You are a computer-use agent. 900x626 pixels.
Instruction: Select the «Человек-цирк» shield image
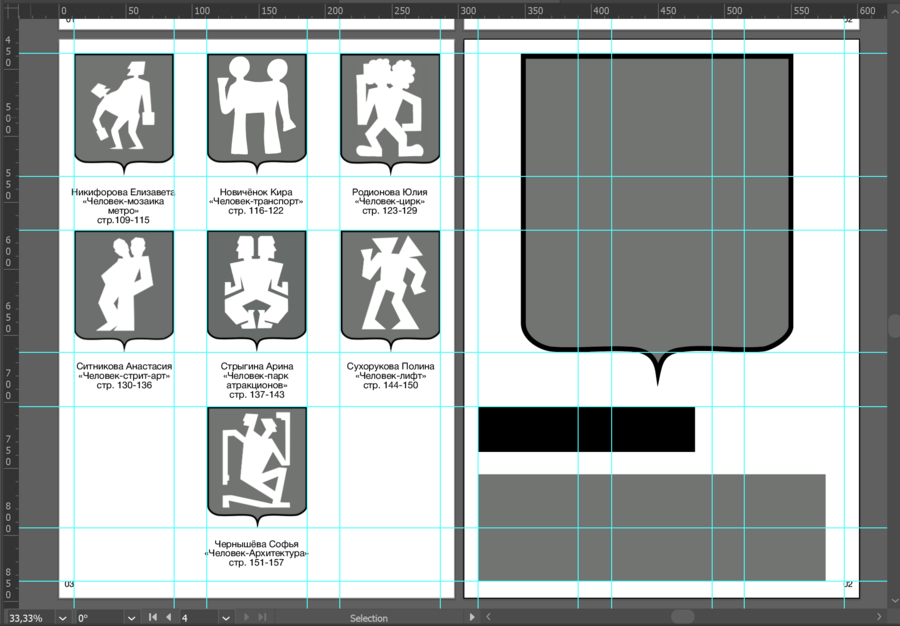[390, 108]
